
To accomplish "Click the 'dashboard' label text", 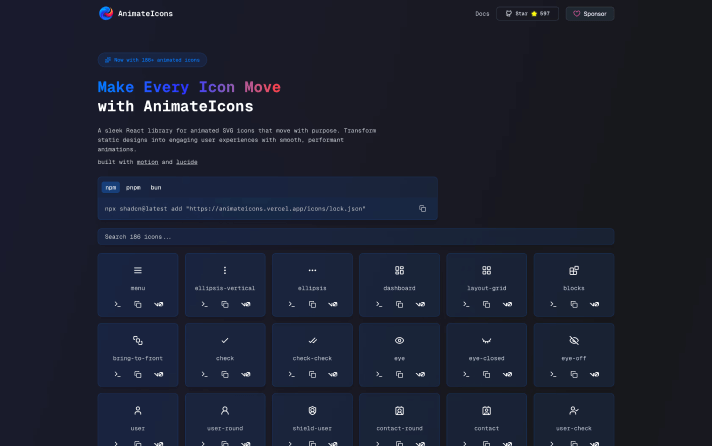I will 399,288.
